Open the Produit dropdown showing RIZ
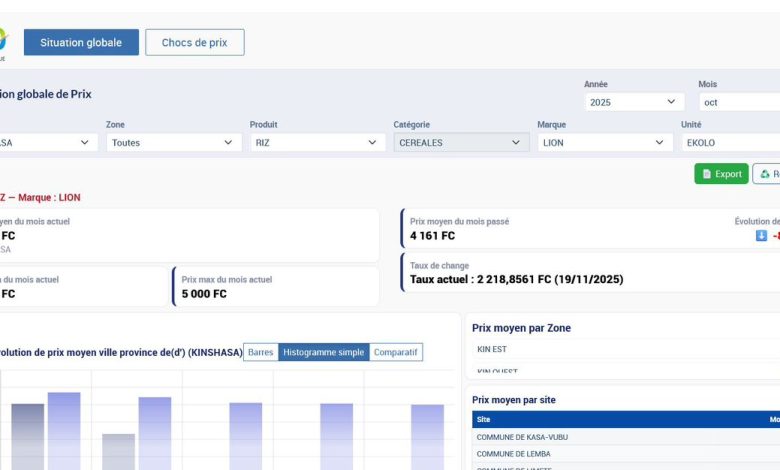Image resolution: width=780 pixels, height=470 pixels. coord(317,143)
